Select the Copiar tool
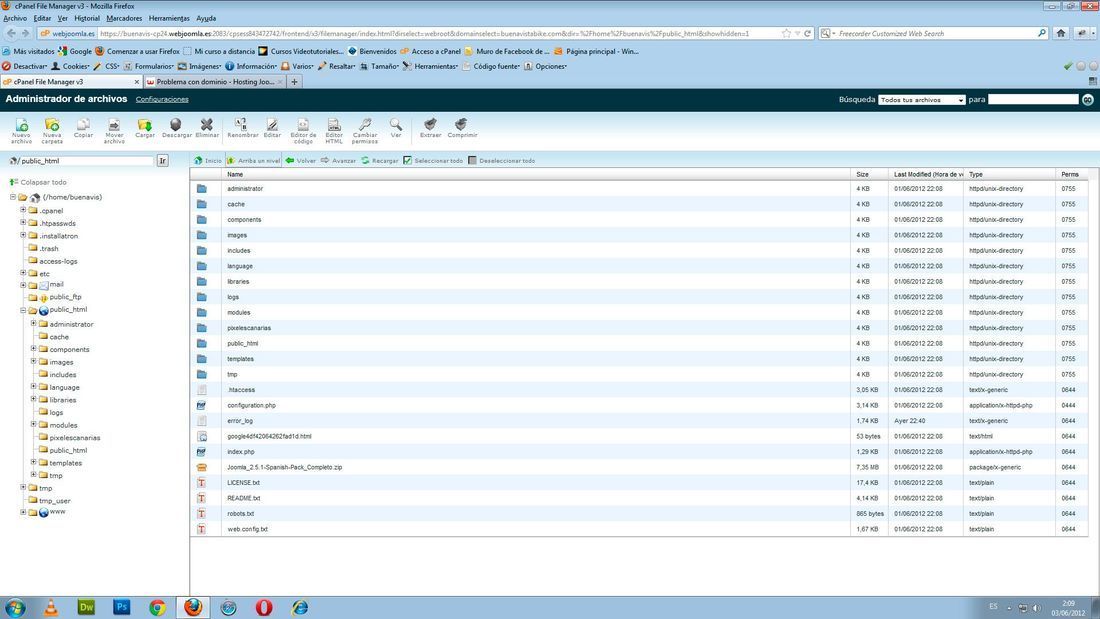The height and width of the screenshot is (619, 1100). tap(83, 128)
